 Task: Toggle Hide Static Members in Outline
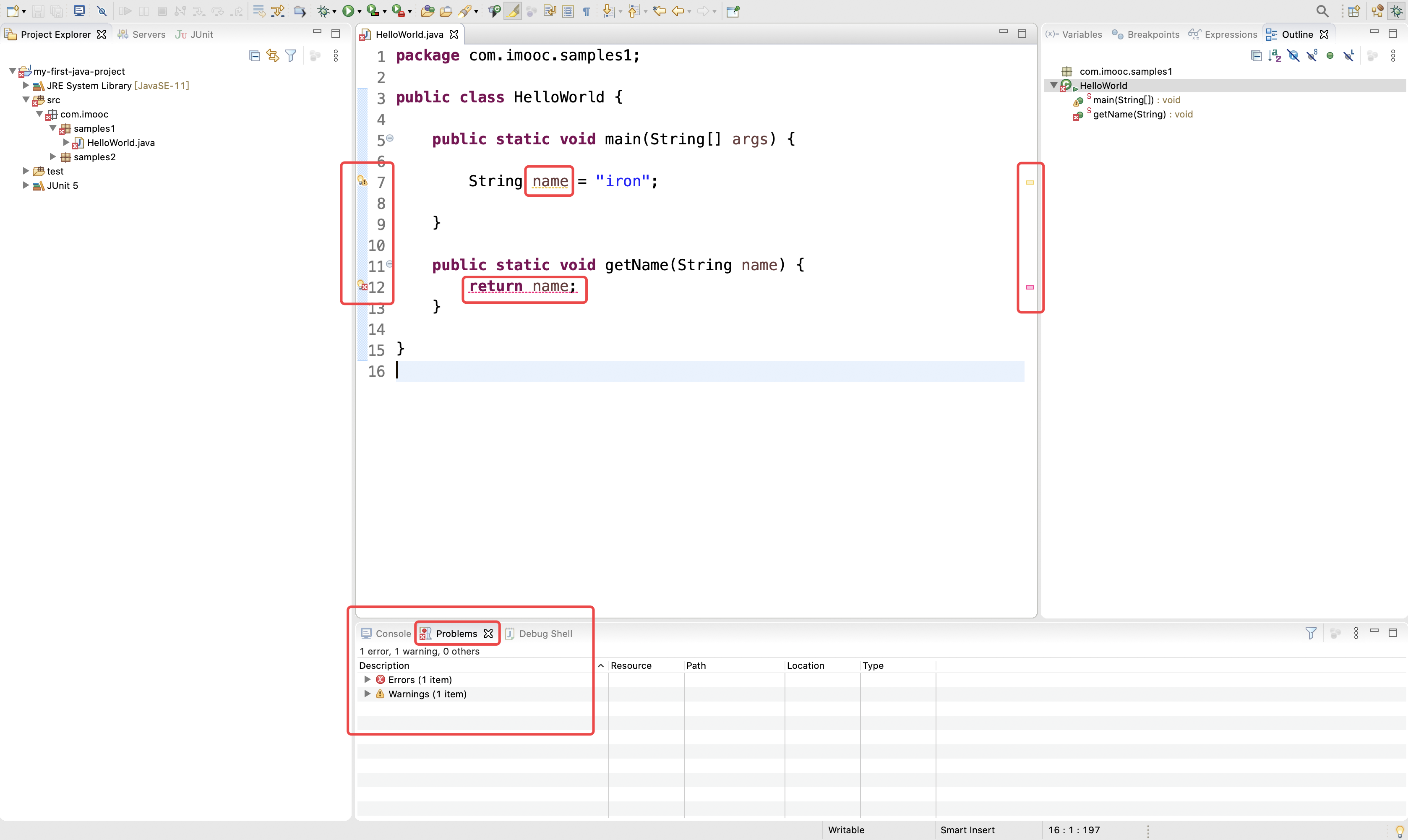1312,55
